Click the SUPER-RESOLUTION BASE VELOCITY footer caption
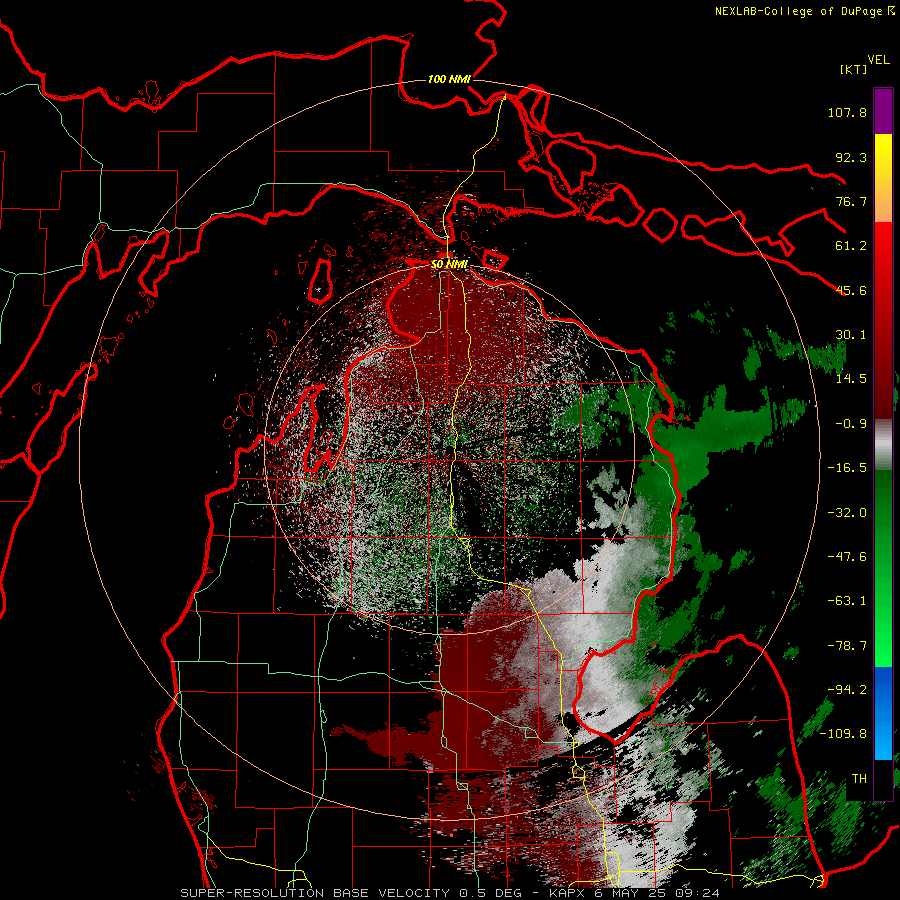The height and width of the screenshot is (900, 900). (x=450, y=893)
